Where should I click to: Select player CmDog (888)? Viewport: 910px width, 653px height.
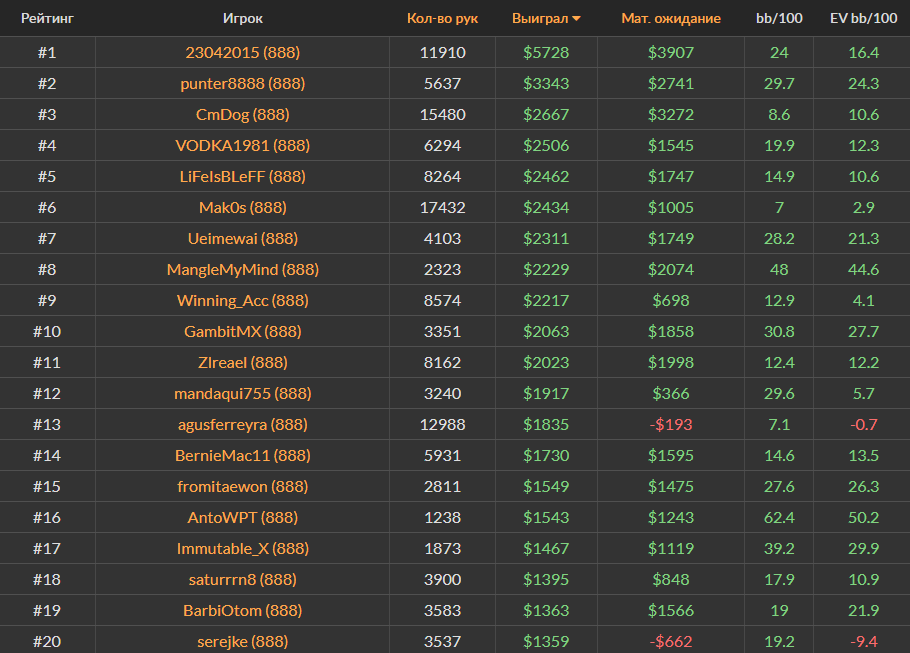(x=242, y=114)
